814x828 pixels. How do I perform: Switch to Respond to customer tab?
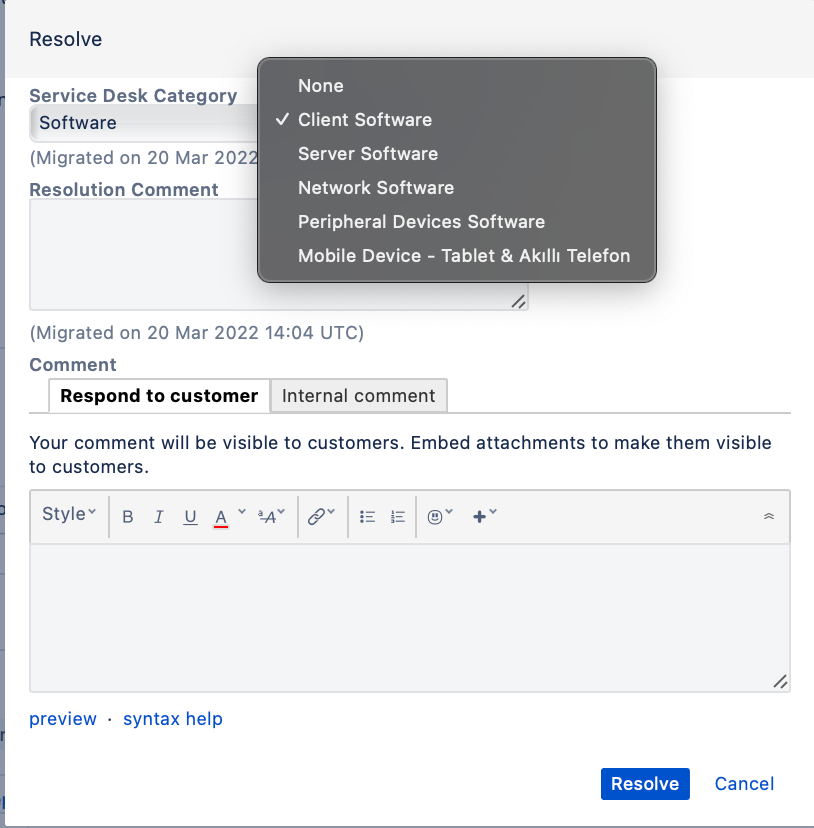[x=159, y=396]
